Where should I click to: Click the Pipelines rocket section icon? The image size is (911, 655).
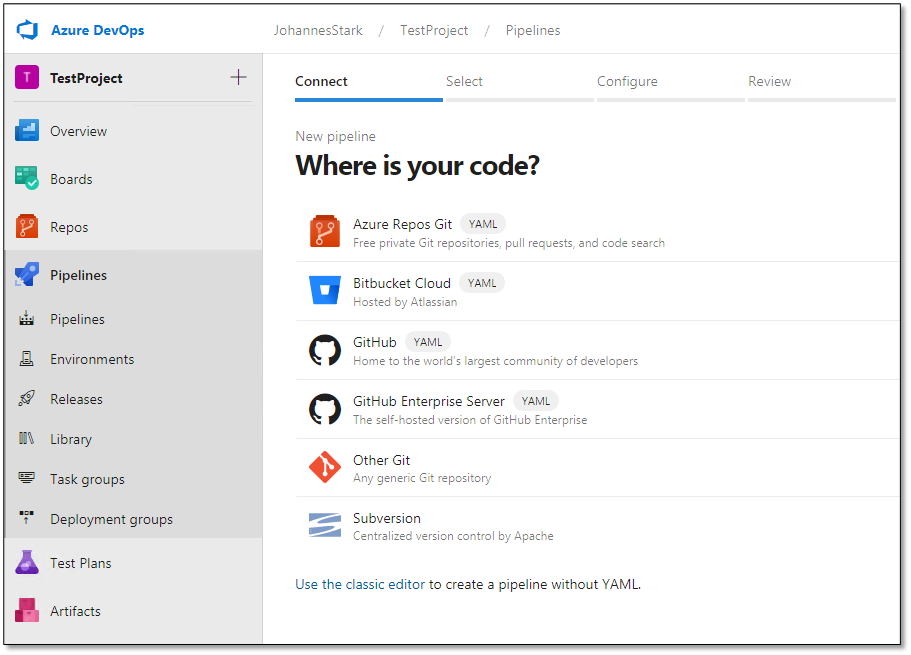[x=27, y=274]
